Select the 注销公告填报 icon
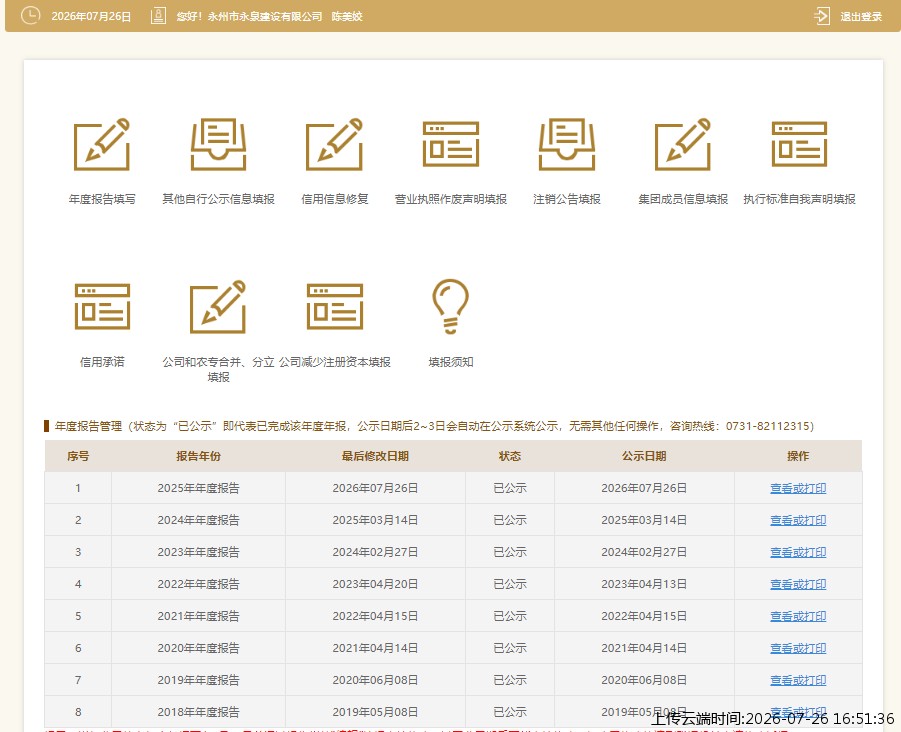Screen dimensions: 901x732 tap(567, 145)
